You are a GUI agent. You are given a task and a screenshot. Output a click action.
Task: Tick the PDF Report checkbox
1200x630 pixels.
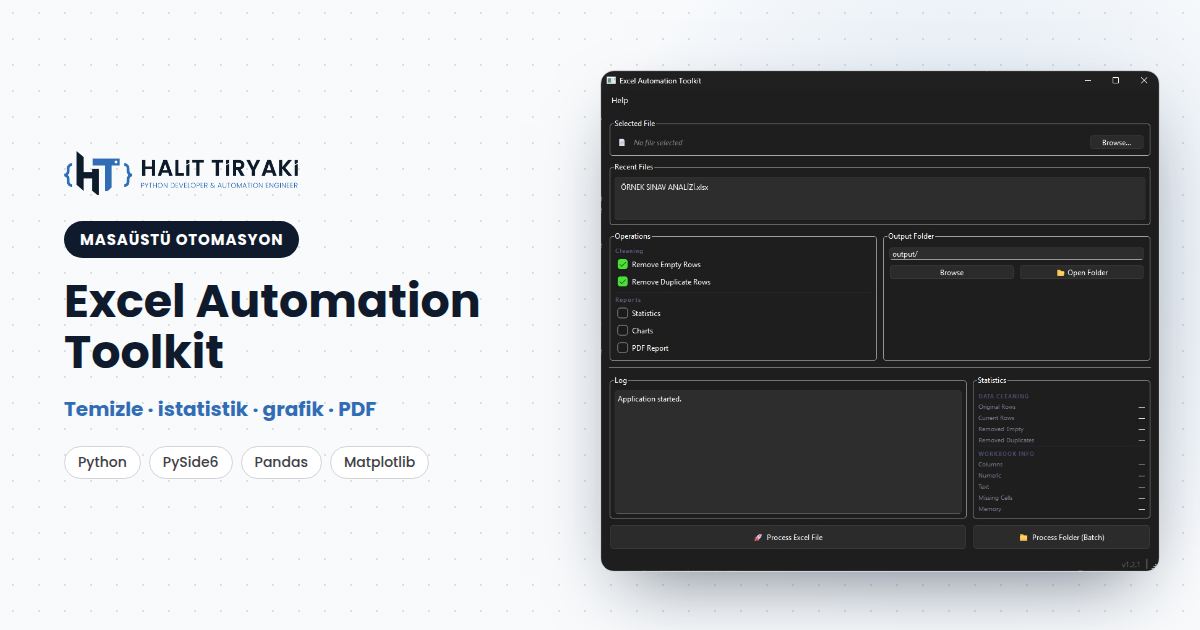623,348
